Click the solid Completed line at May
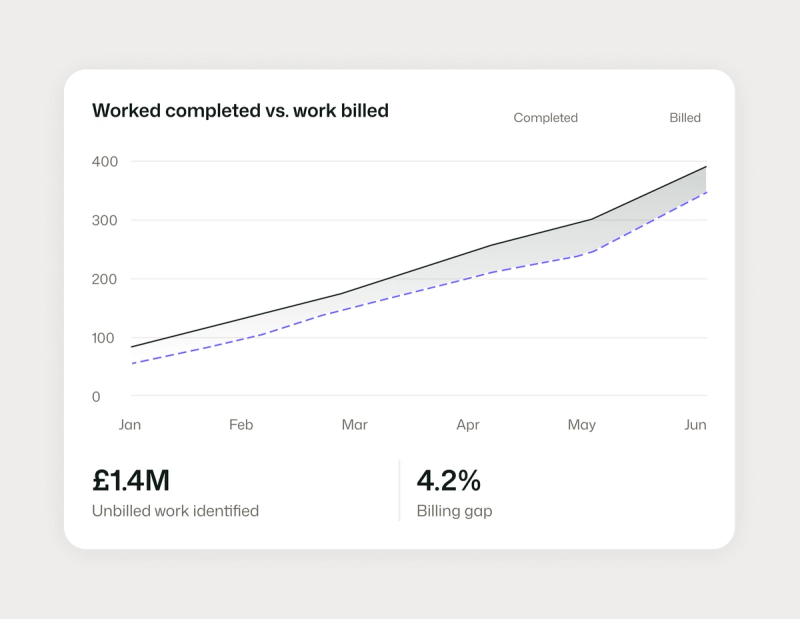800x619 pixels. pos(592,219)
